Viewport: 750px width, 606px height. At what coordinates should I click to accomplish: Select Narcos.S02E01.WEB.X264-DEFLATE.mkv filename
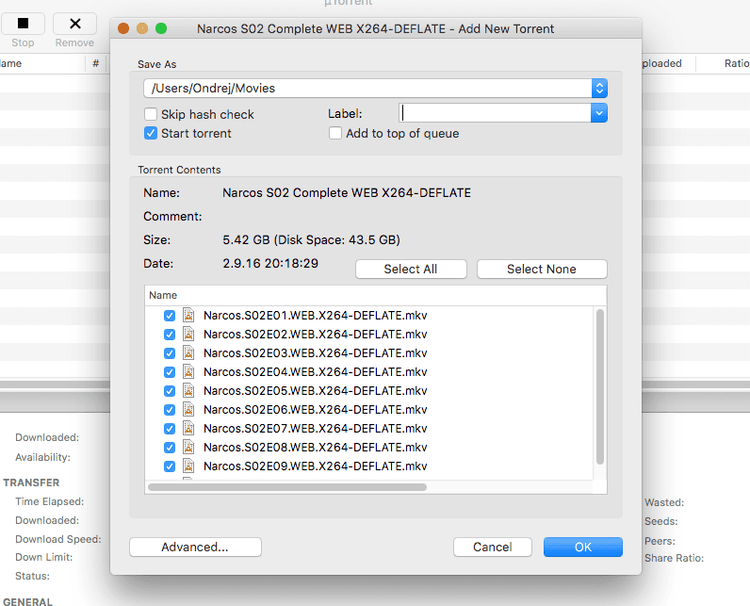click(315, 316)
